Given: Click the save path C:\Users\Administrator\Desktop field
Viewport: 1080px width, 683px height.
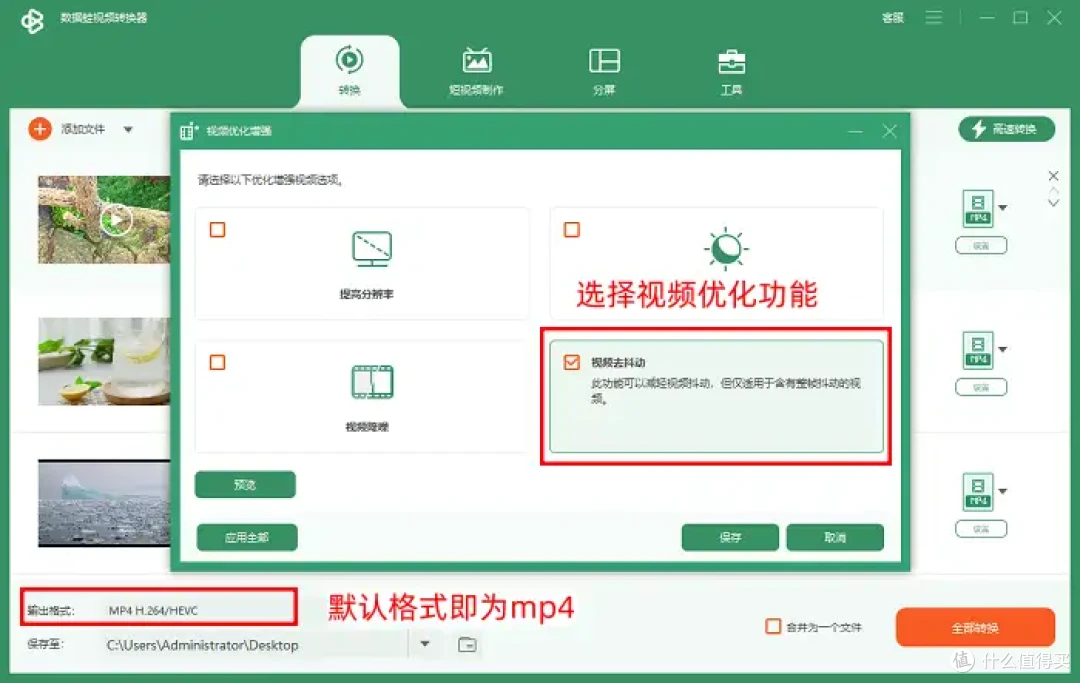Looking at the screenshot, I should pyautogui.click(x=255, y=645).
